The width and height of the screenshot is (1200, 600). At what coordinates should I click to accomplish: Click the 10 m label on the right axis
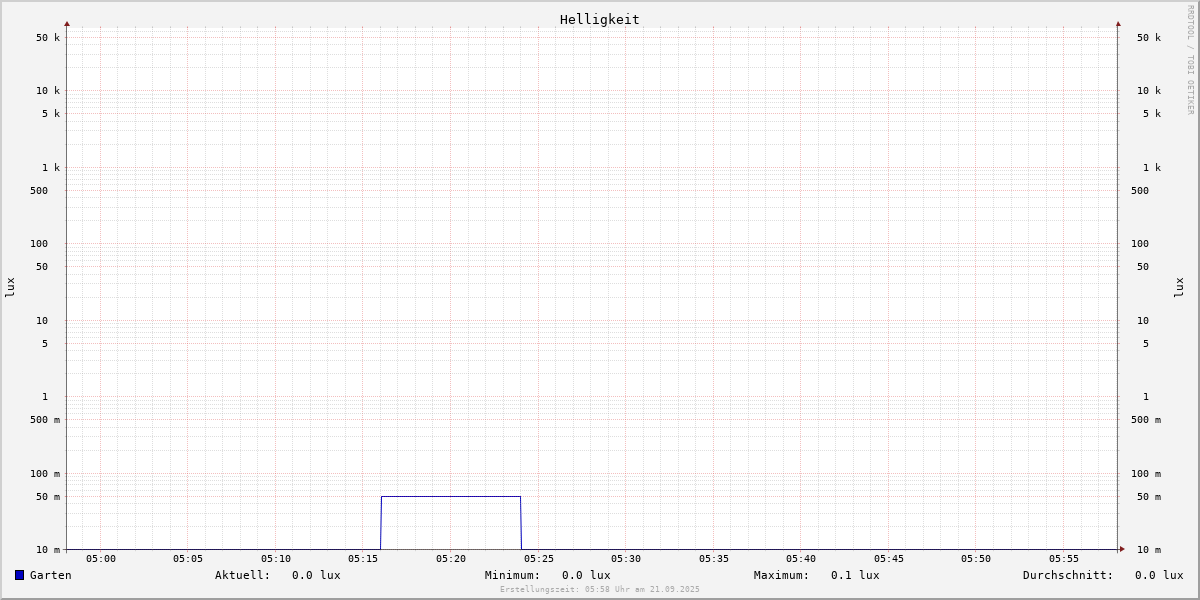1149,550
